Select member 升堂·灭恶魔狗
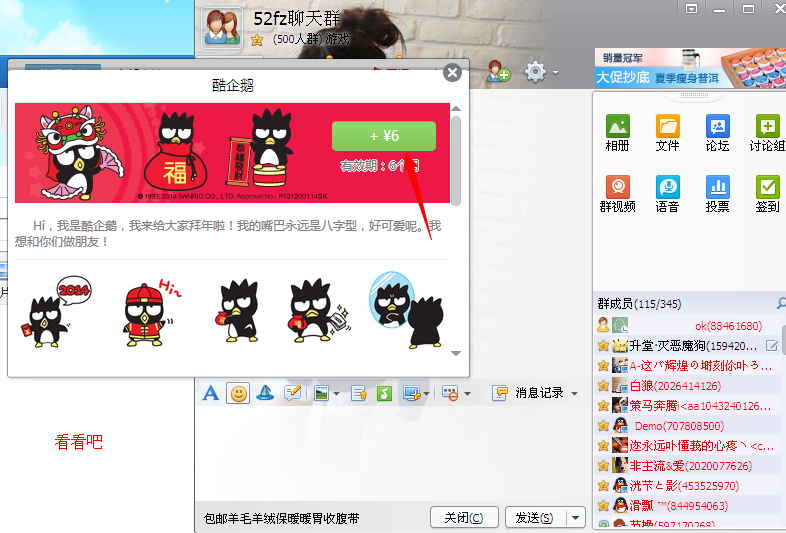The height and width of the screenshot is (533, 786). (687, 345)
